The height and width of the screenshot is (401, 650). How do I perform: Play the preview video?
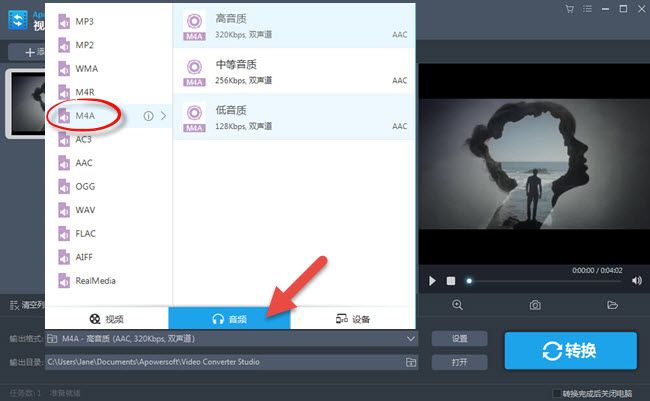432,281
